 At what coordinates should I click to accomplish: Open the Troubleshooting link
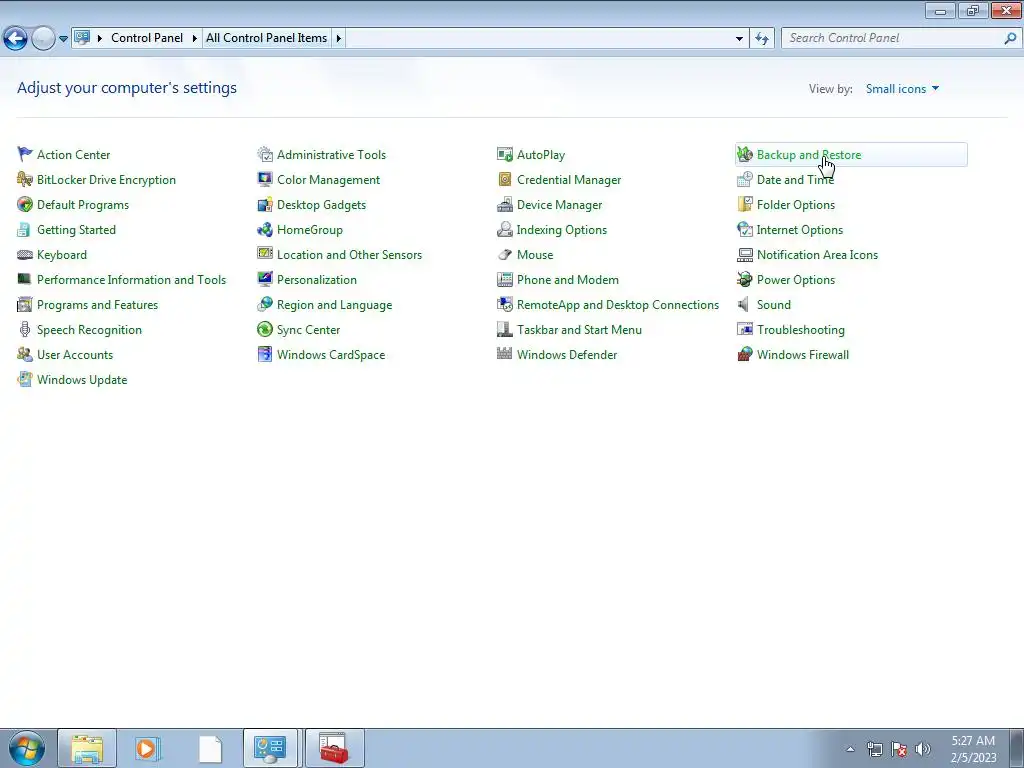(801, 330)
